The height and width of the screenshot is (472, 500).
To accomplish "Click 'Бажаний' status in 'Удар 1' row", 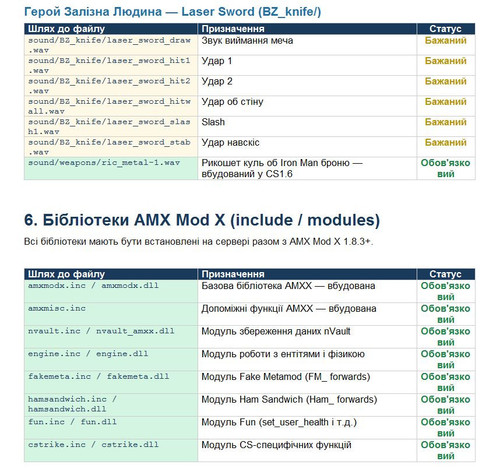I will point(445,61).
